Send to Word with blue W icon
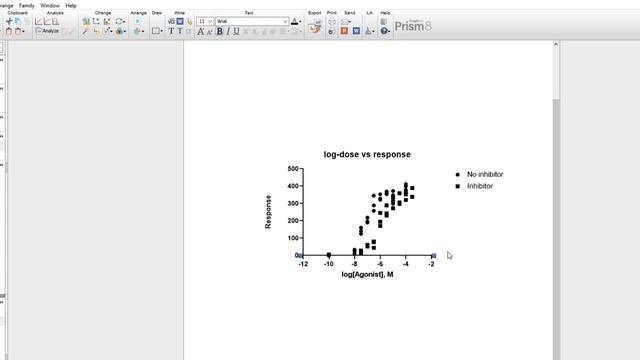This screenshot has height=360, width=640. click(356, 31)
